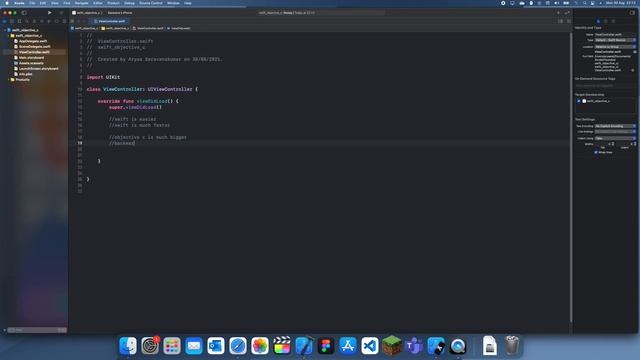Open Visual Studio Code from the dock
Viewport: 640px width, 360px height.
(x=370, y=346)
